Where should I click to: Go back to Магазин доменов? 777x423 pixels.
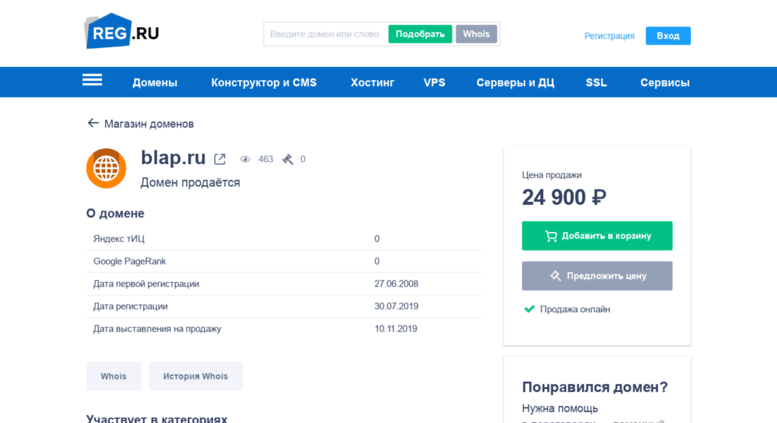pos(149,124)
